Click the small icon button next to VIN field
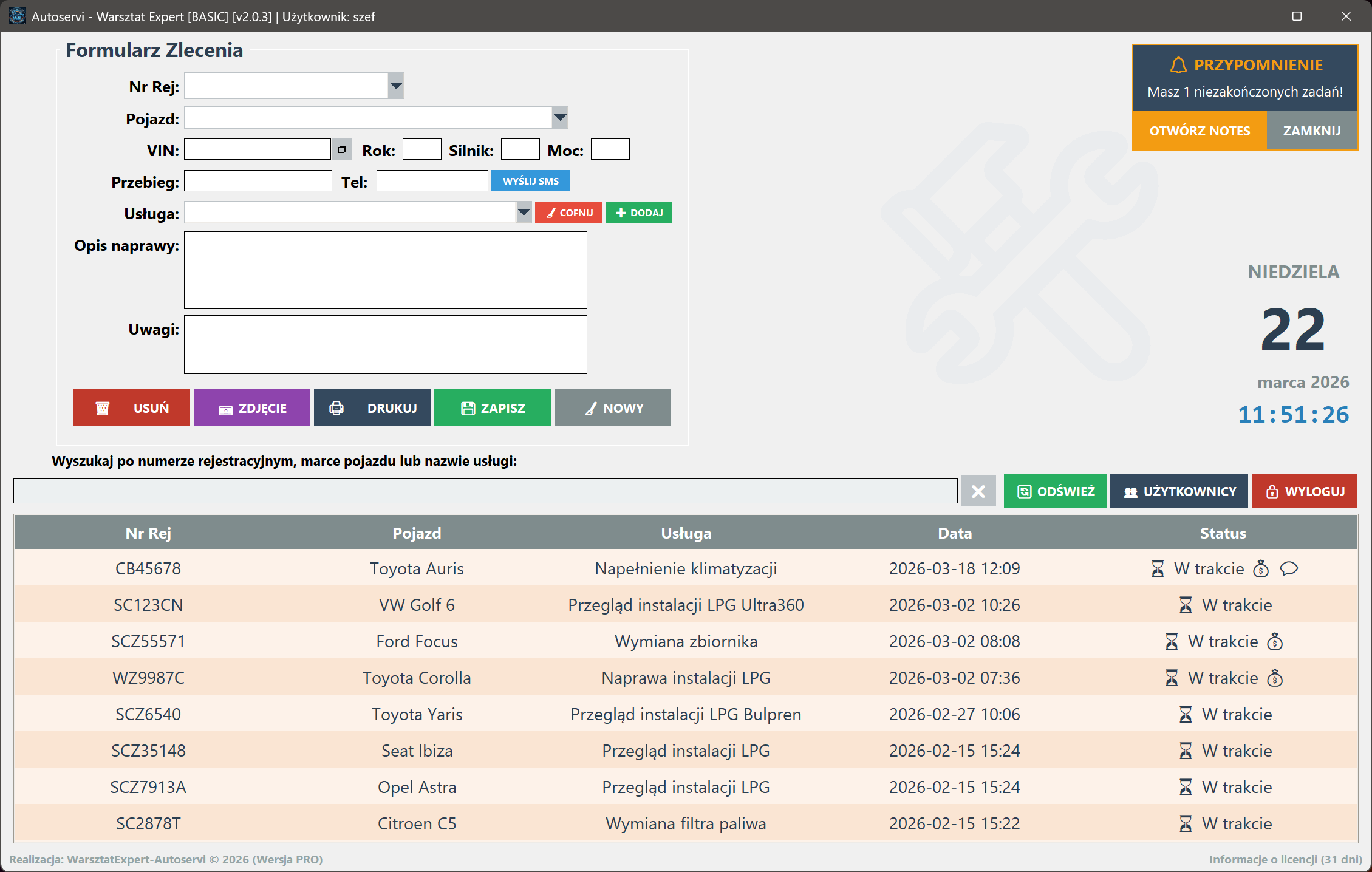This screenshot has height=872, width=1372. tap(342, 149)
